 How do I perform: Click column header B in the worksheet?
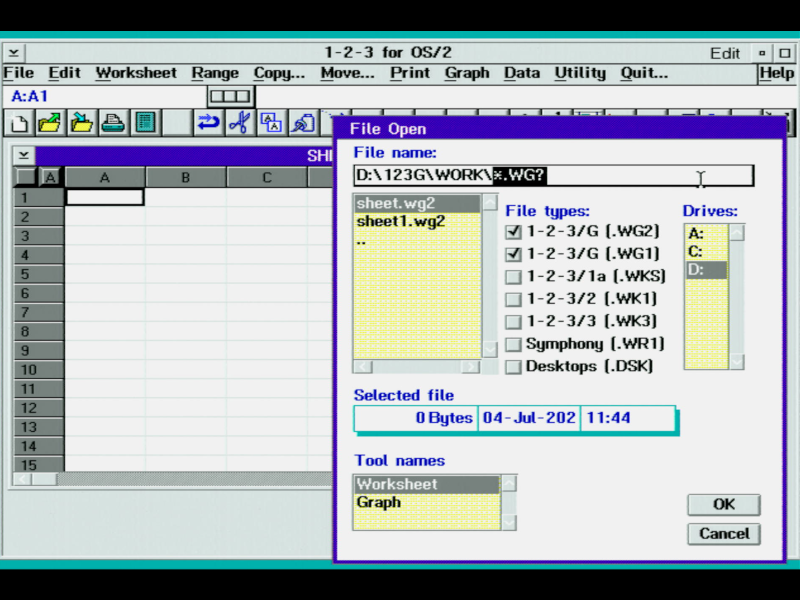tap(186, 178)
